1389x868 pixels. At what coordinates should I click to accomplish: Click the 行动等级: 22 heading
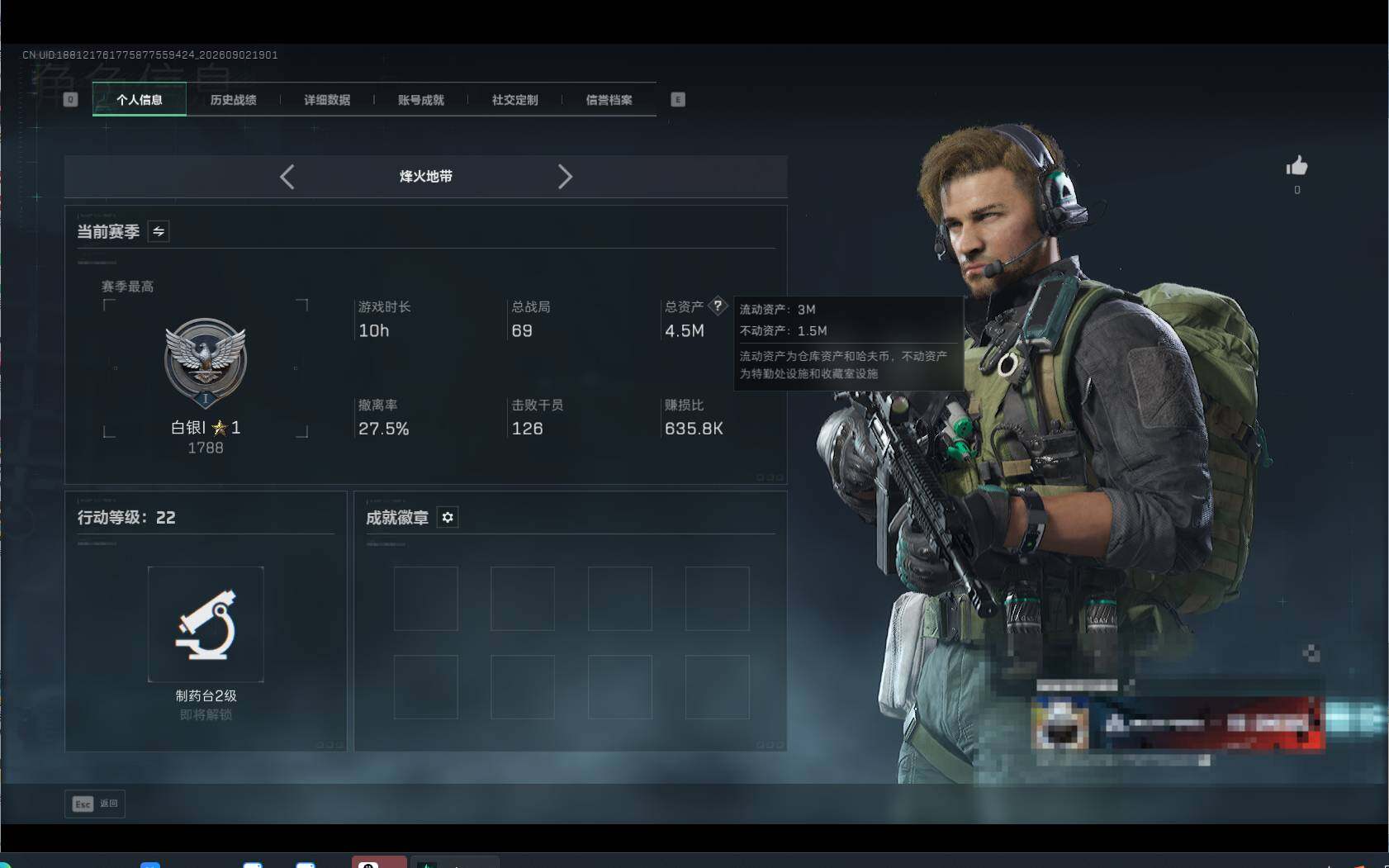(x=126, y=518)
